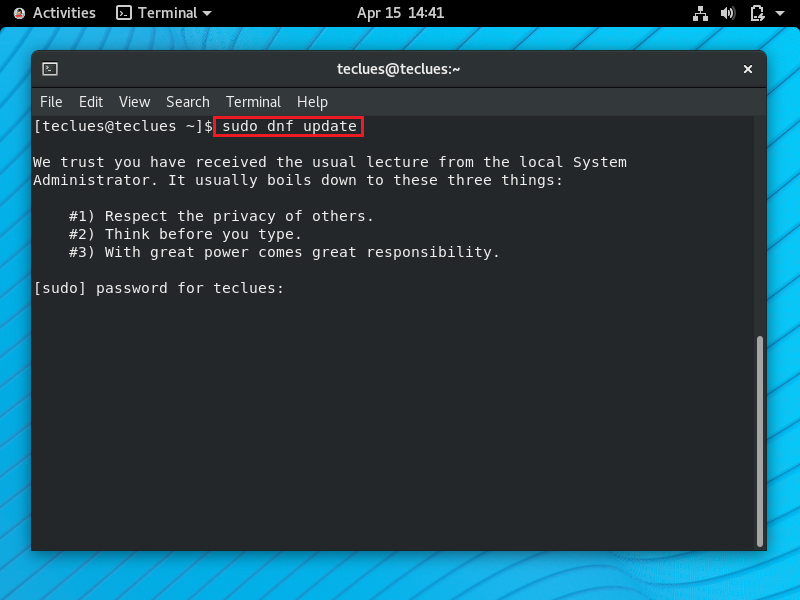Open the calendar by clicking Apr 15 14:41

coord(400,13)
